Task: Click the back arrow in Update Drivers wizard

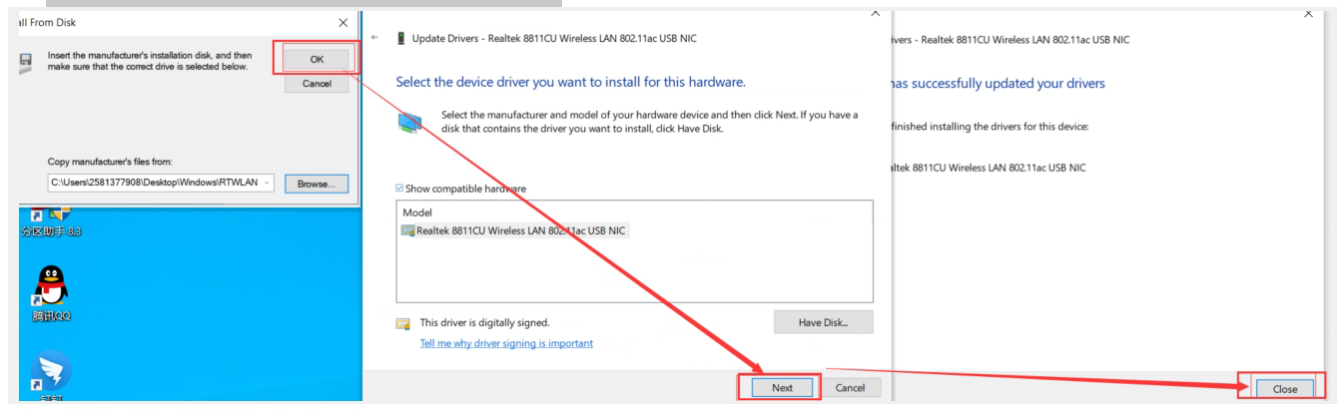Action: pyautogui.click(x=375, y=38)
